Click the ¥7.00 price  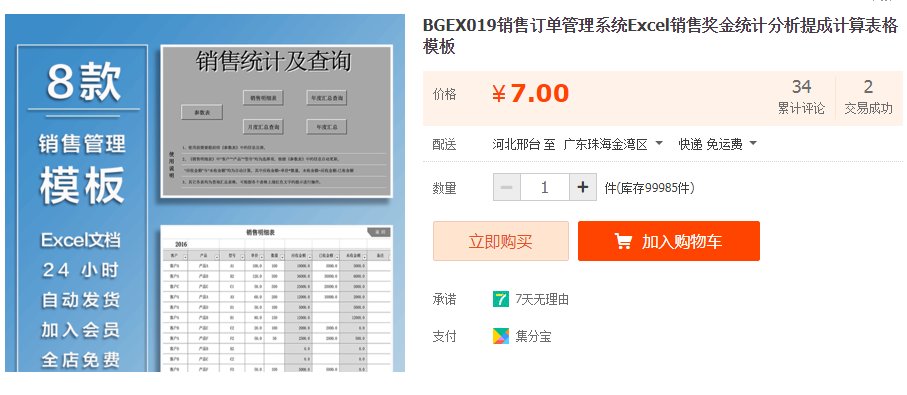(530, 94)
